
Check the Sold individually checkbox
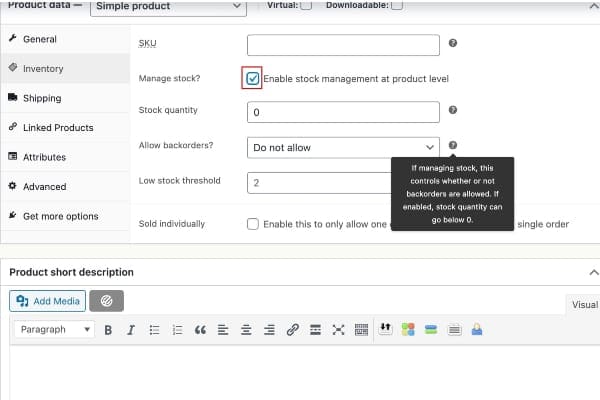(253, 224)
